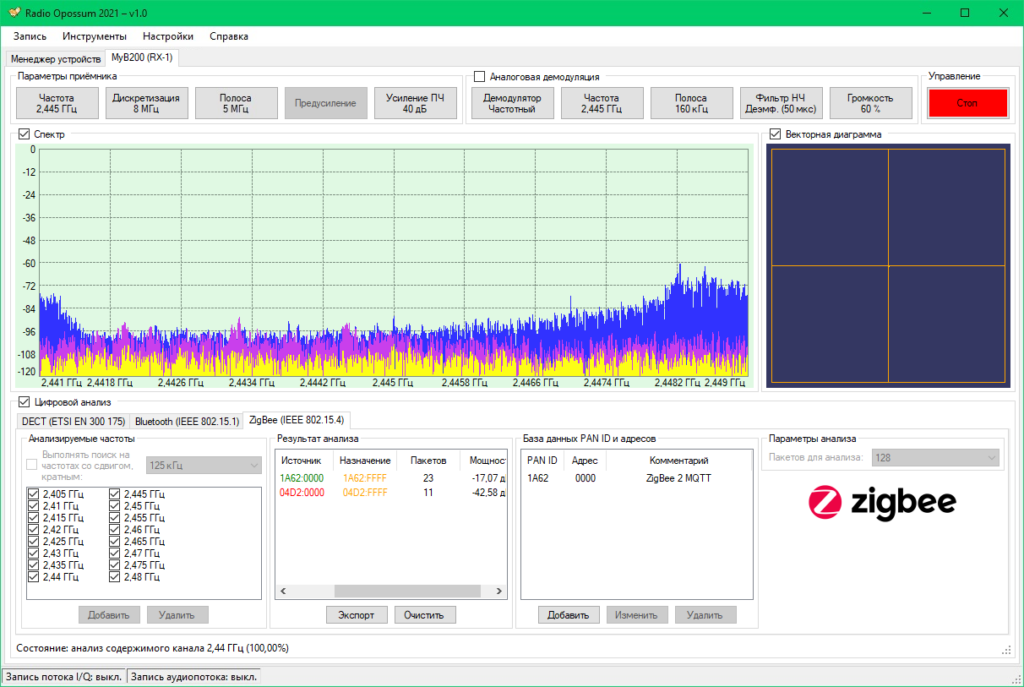1024x687 pixels.
Task: Toggle the Спектр checkbox
Action: point(24,134)
